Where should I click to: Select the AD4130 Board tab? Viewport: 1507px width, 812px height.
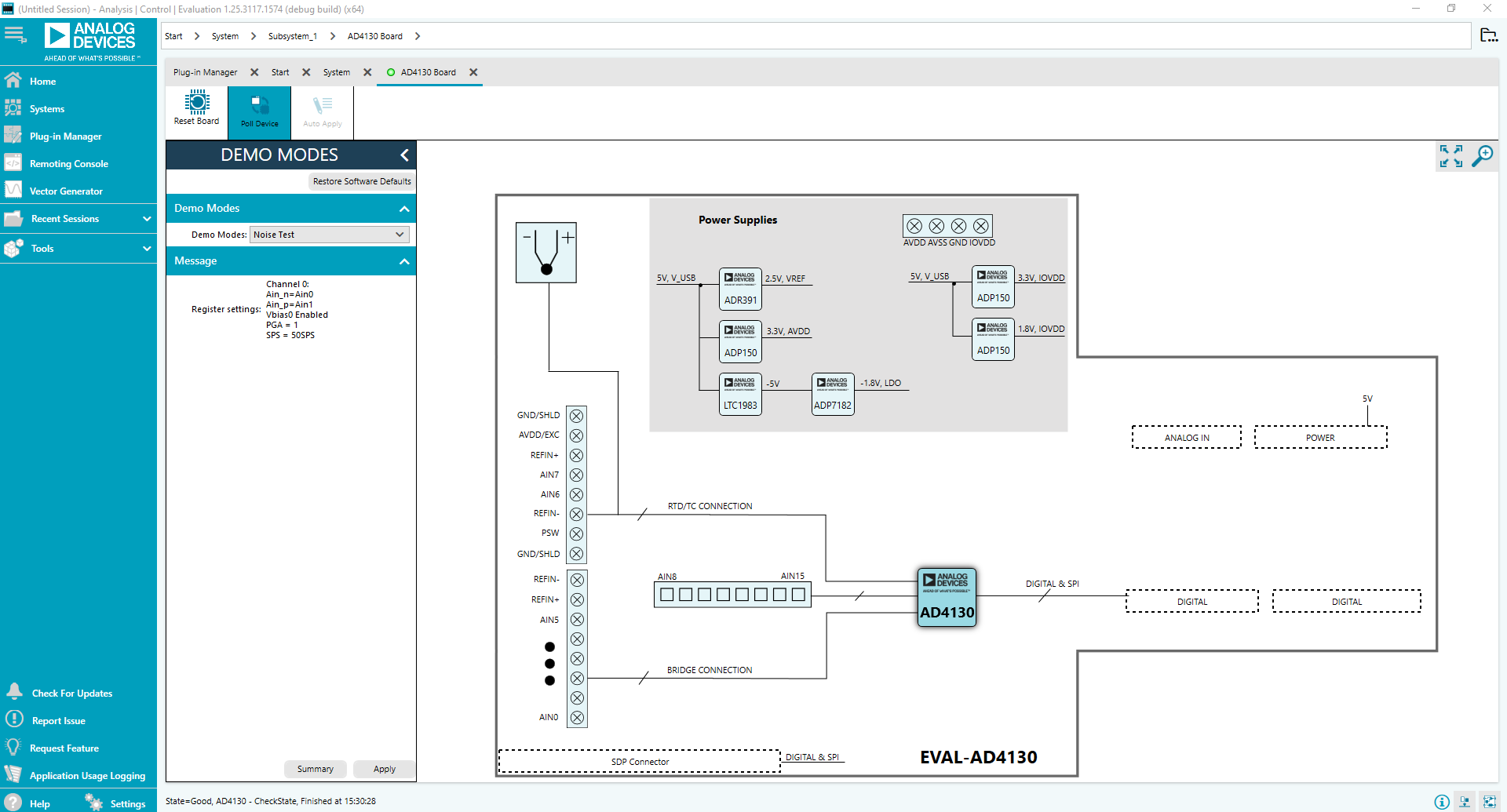pyautogui.click(x=428, y=72)
